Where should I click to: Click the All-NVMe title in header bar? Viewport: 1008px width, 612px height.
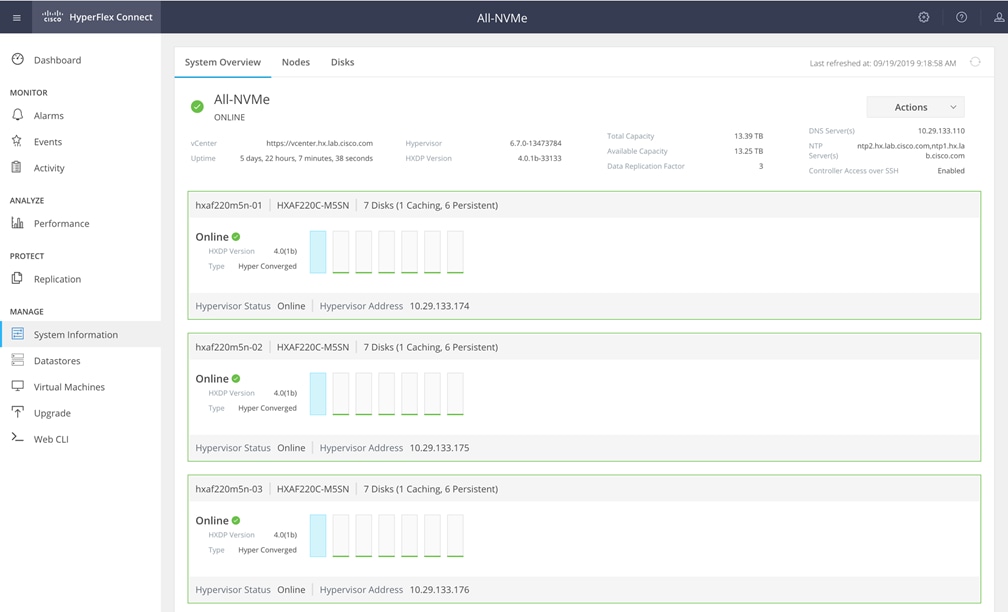502,18
